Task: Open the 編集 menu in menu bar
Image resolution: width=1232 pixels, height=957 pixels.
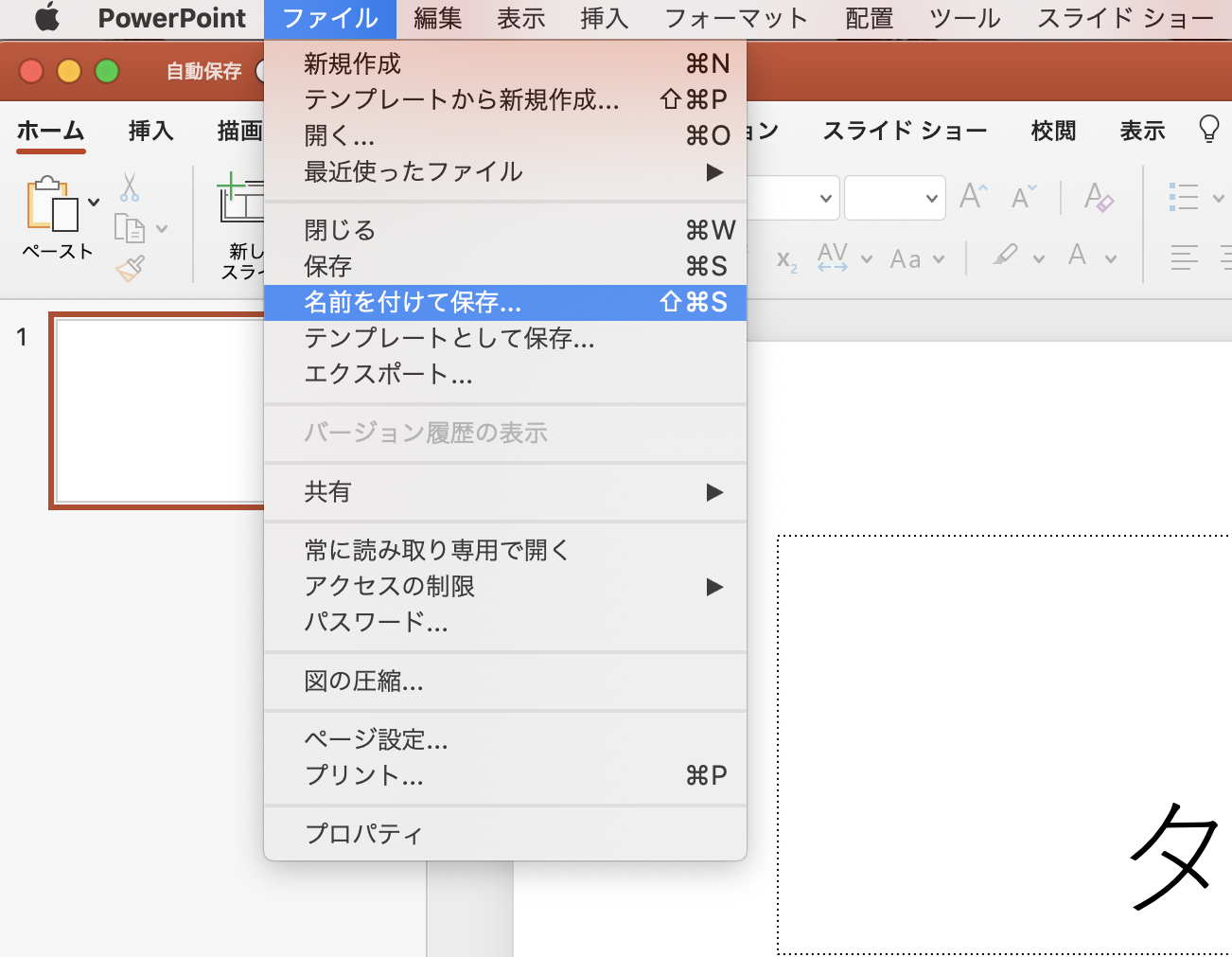Action: (437, 18)
